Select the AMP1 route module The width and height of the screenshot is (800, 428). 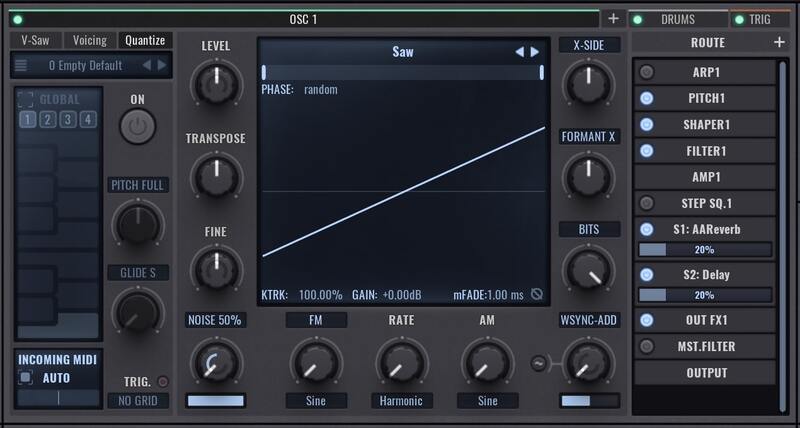tap(705, 177)
